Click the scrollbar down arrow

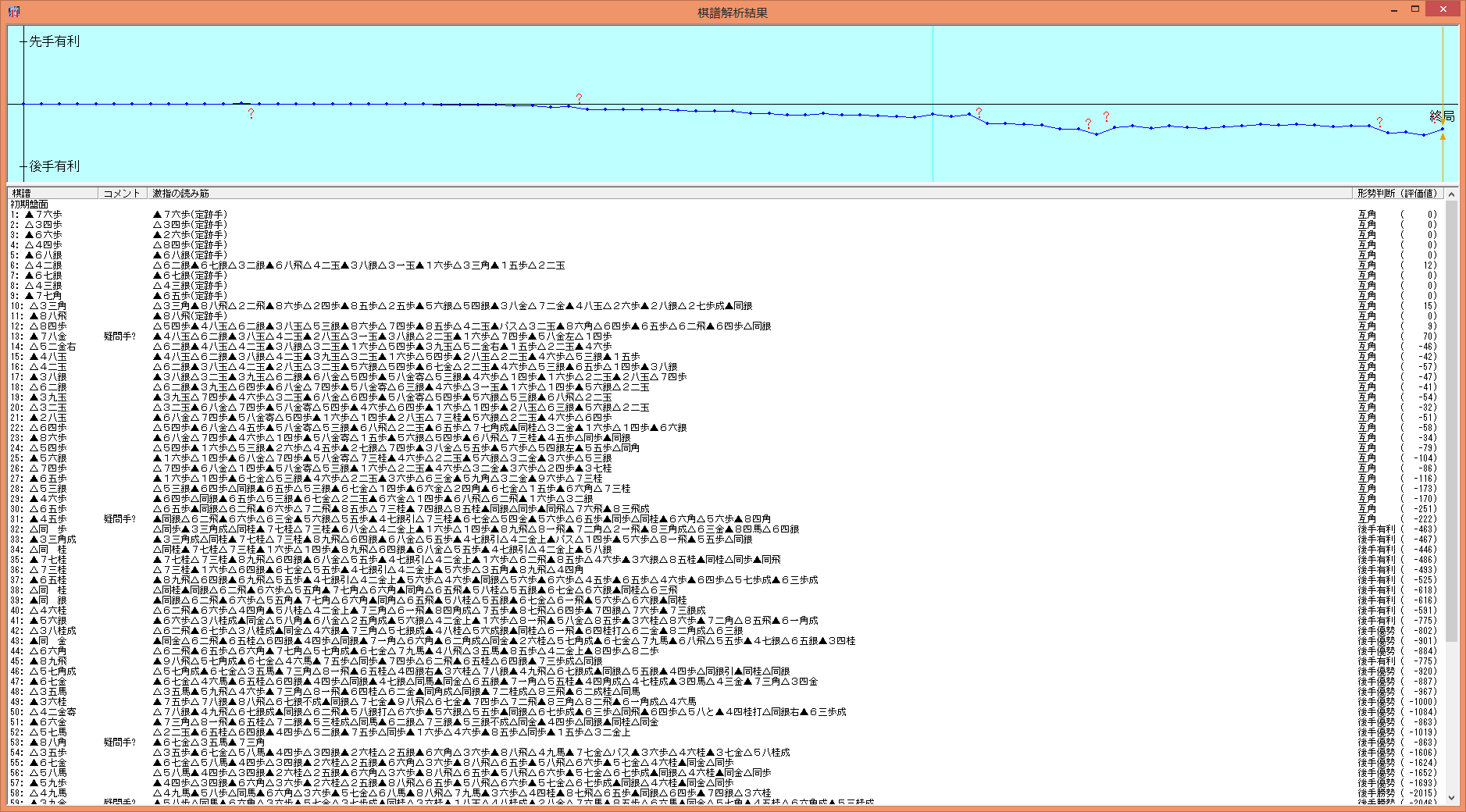point(1451,797)
